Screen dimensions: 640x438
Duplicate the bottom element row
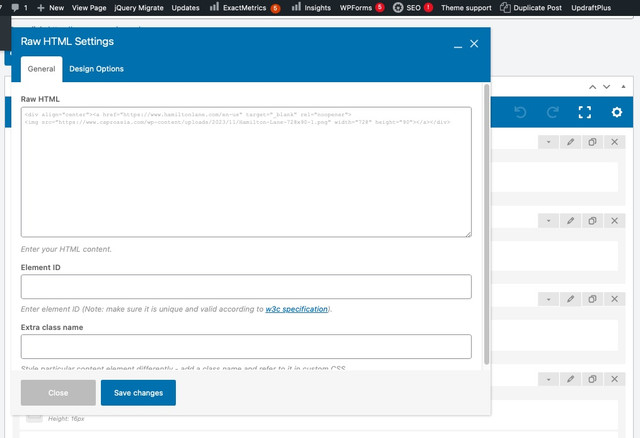coord(592,379)
